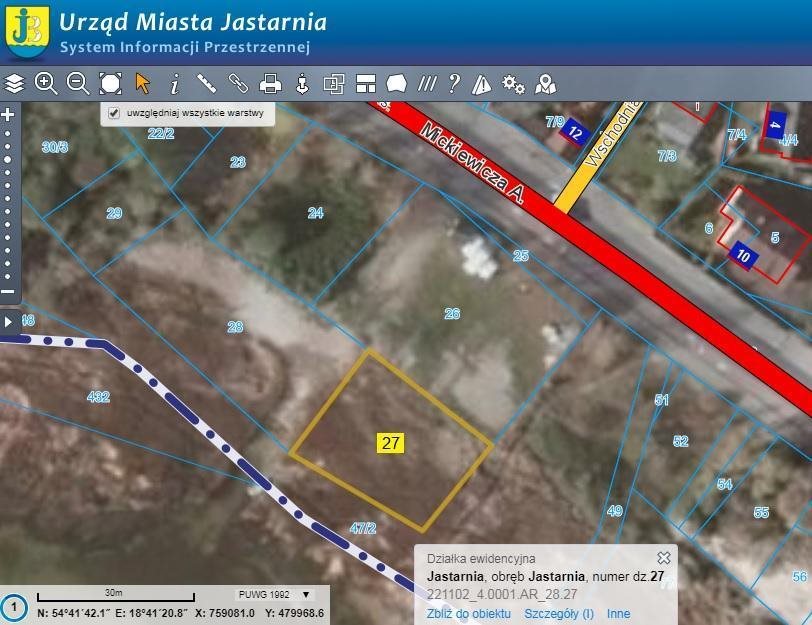The image size is (812, 625).
Task: Click parcel label 30/3 on map
Action: (x=55, y=147)
